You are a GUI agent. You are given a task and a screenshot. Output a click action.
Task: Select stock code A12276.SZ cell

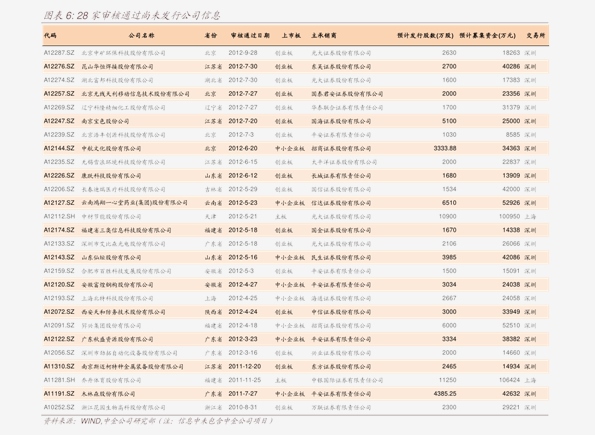tap(59, 66)
